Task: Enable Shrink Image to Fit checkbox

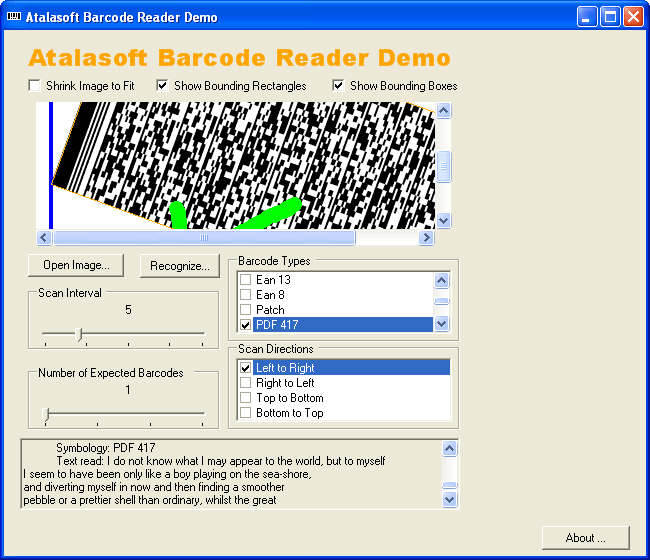Action: point(34,86)
